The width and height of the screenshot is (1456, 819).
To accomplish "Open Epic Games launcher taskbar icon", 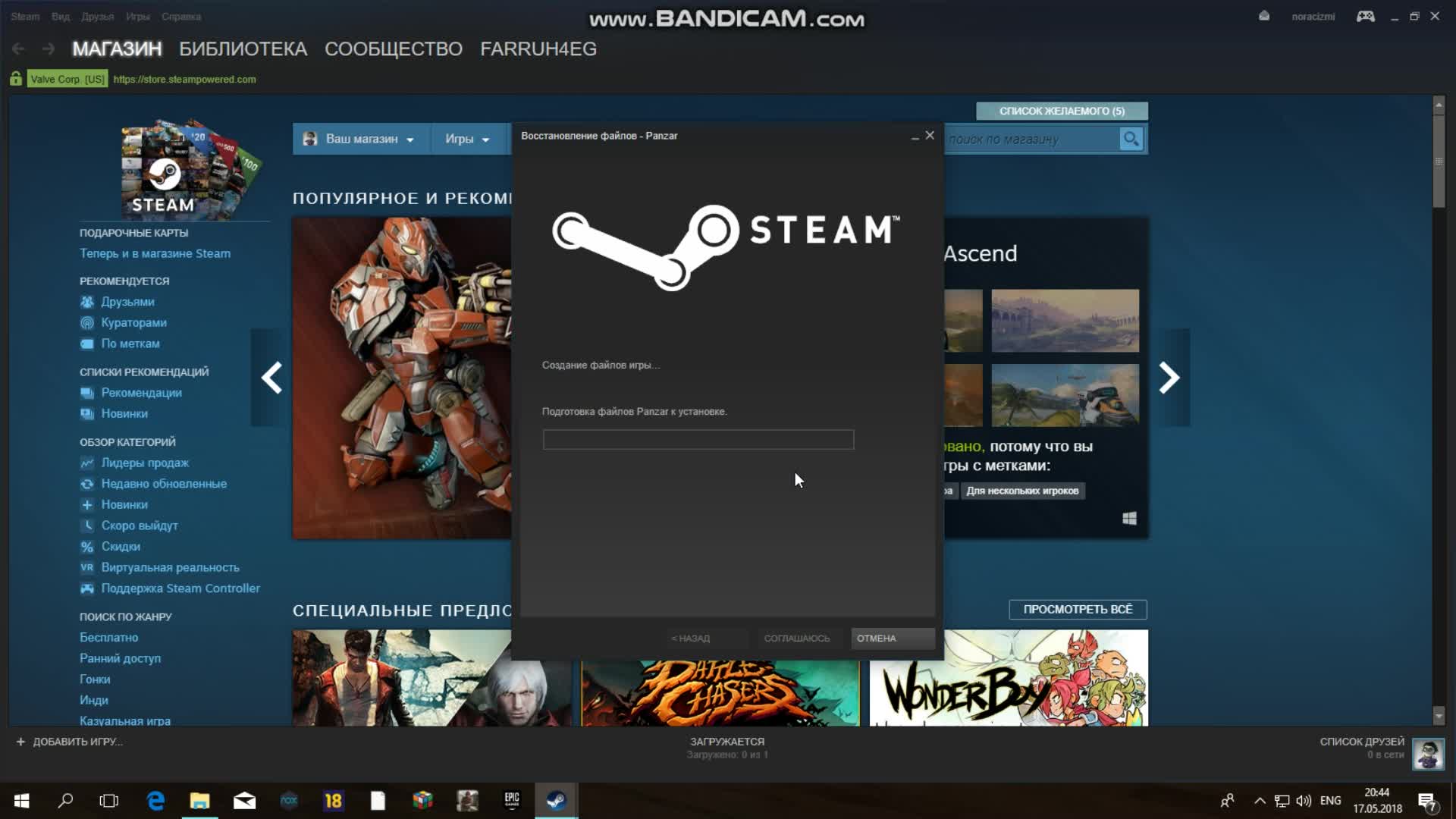I will (512, 801).
